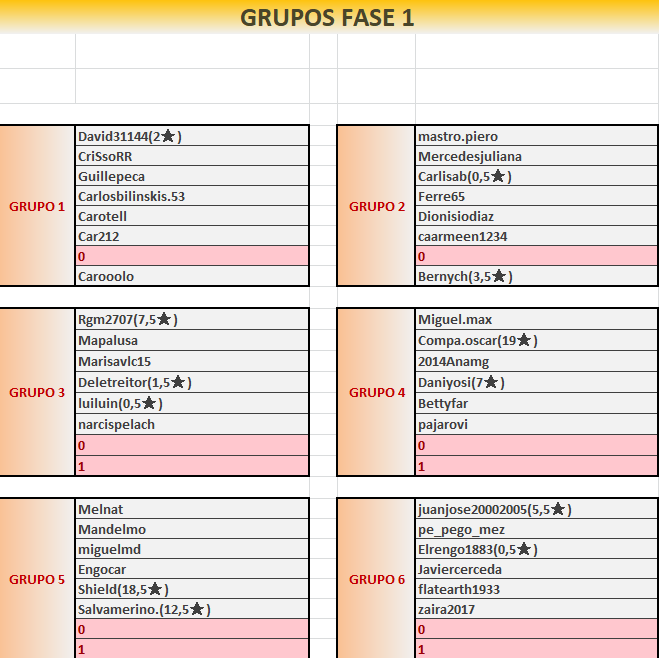Viewport: 659px width, 658px height.
Task: Click the David31144 player cell
Action: pos(191,136)
